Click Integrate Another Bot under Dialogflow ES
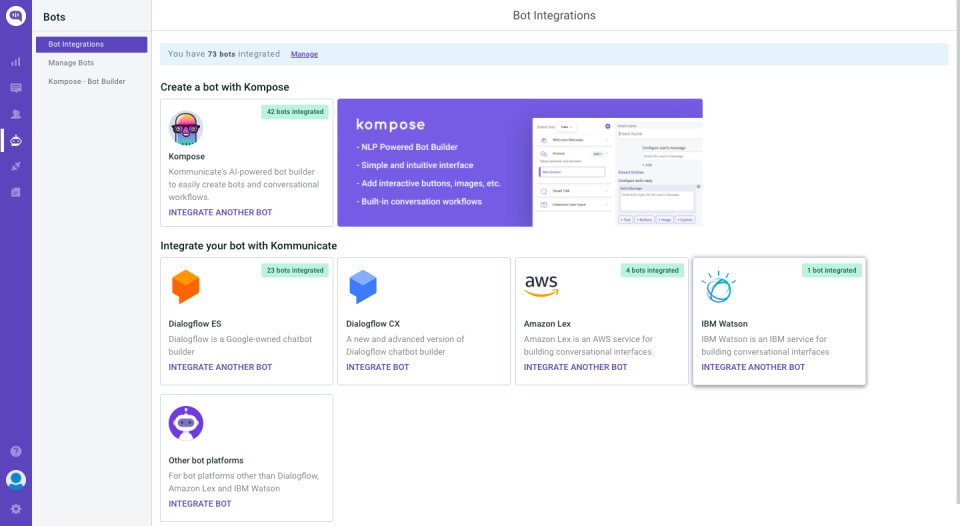 tap(220, 367)
